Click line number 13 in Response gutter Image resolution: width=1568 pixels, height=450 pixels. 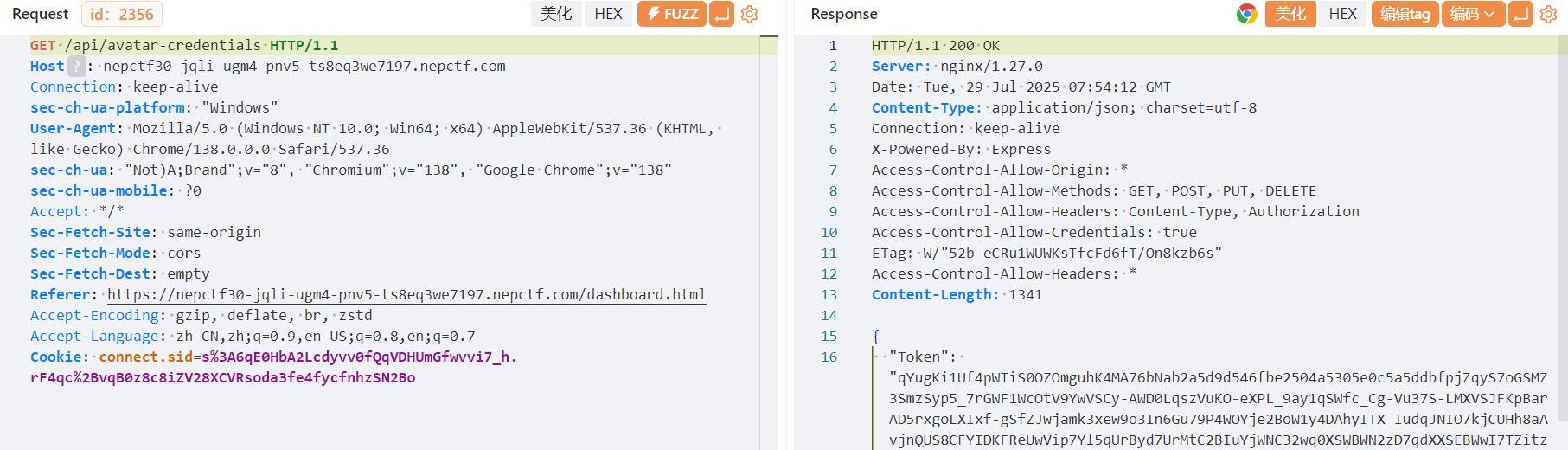[x=829, y=295]
